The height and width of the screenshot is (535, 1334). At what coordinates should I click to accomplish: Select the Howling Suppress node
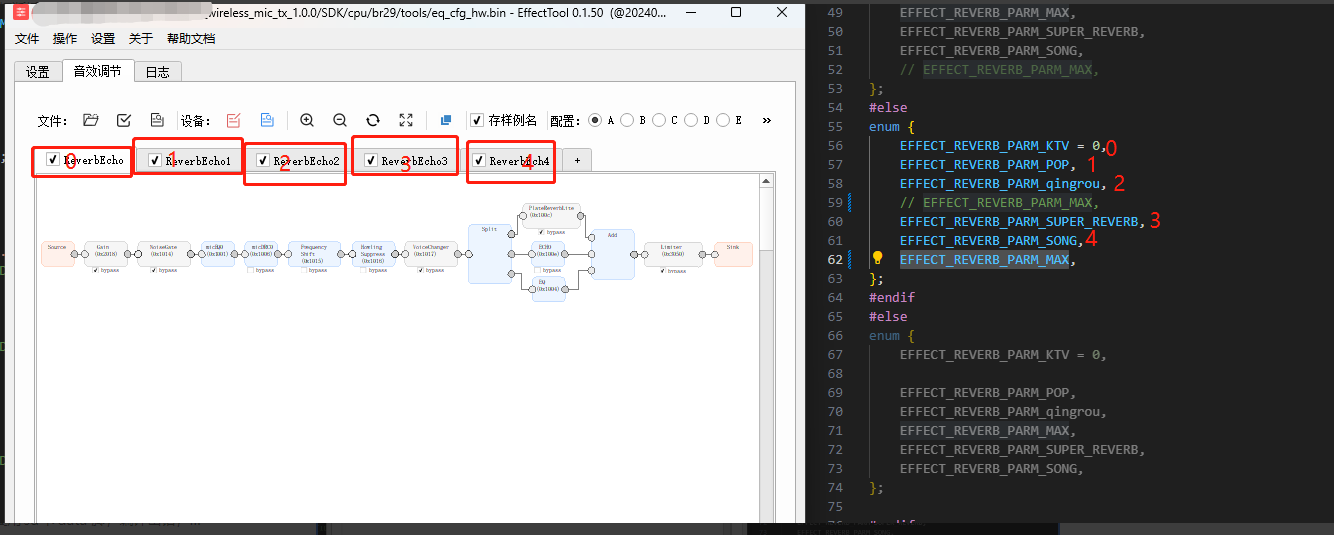pyautogui.click(x=373, y=254)
